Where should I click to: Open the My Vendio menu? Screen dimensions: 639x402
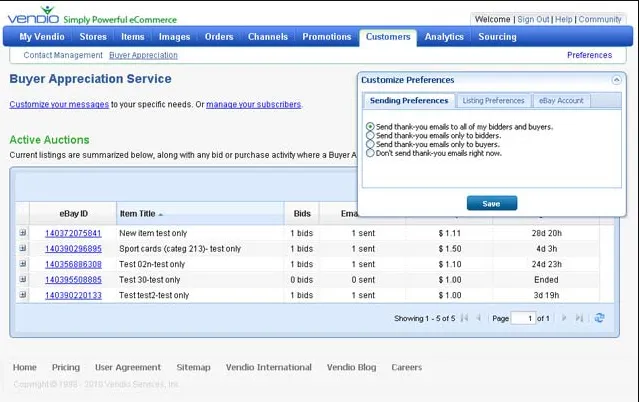click(42, 37)
